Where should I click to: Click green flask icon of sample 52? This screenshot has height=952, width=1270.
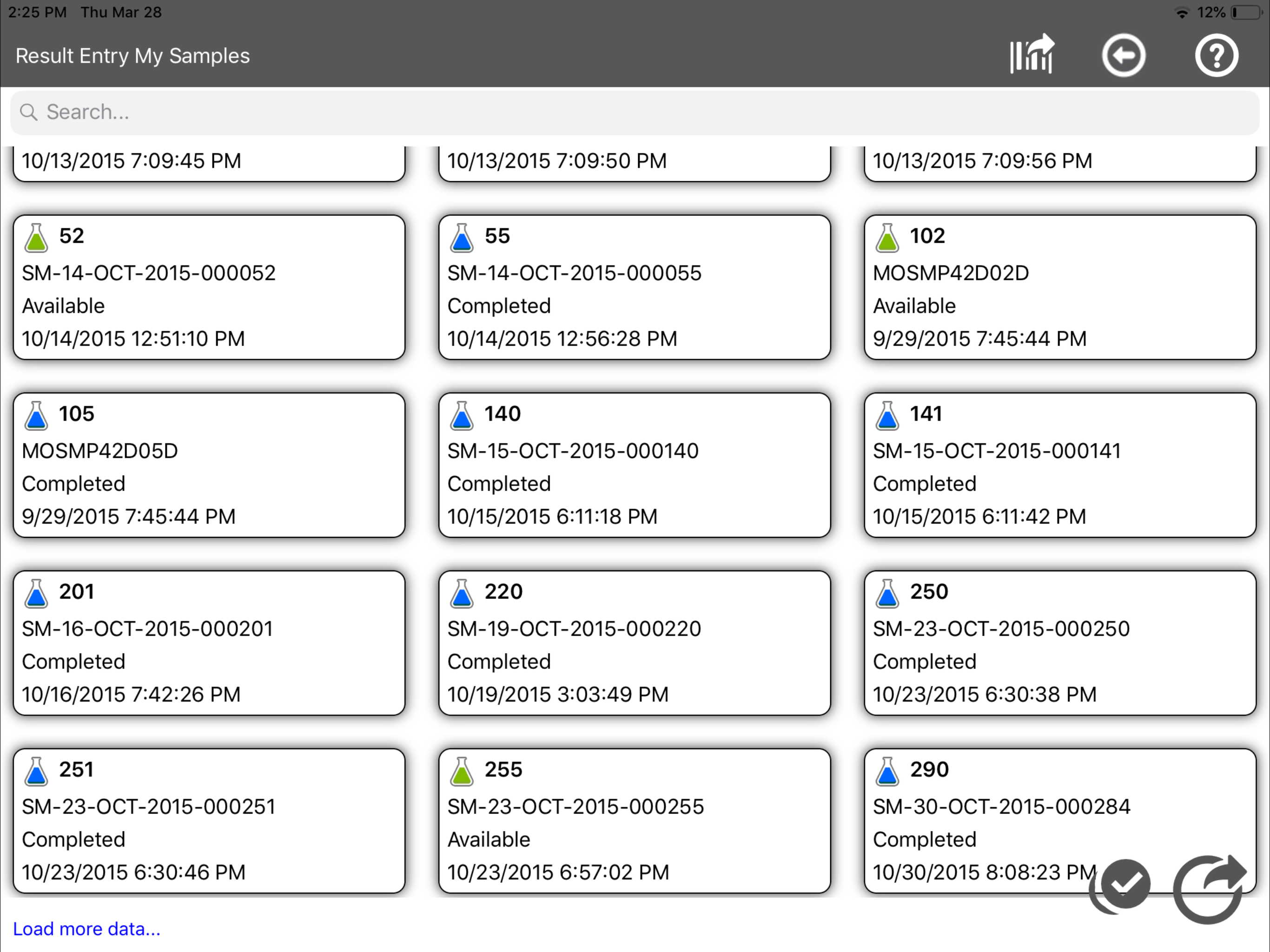coord(36,238)
